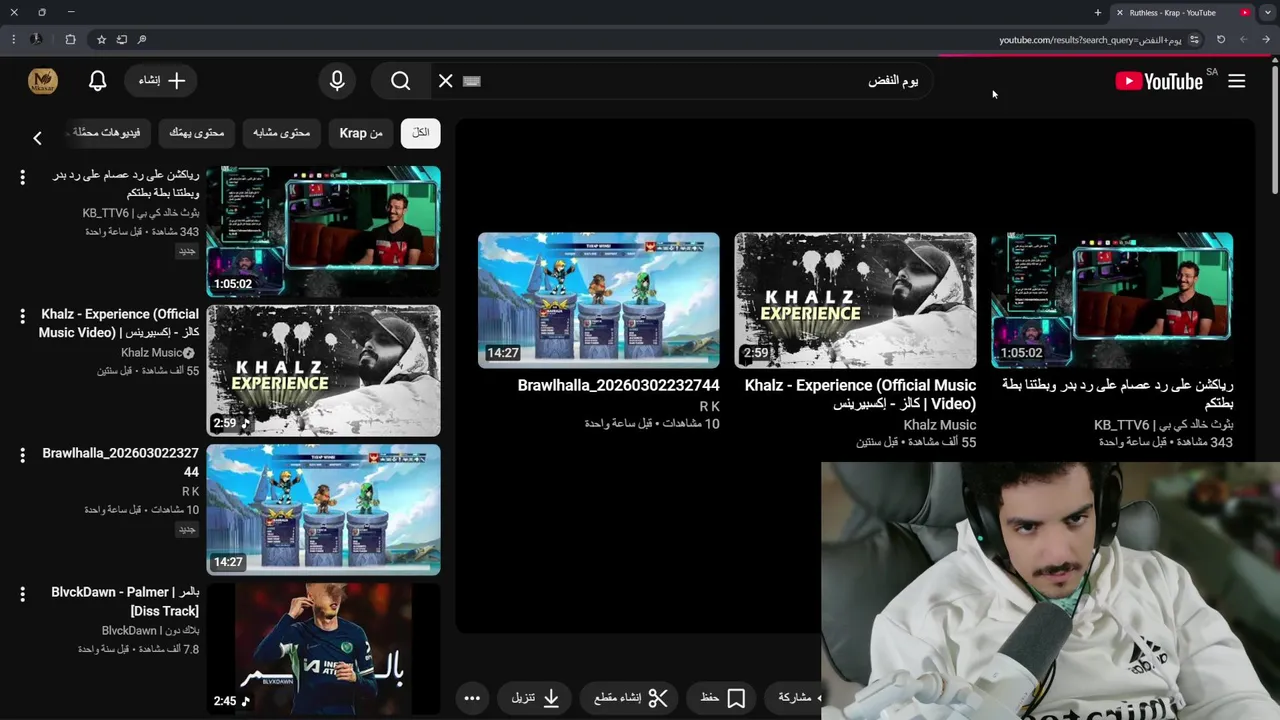Open the Mkasar account avatar menu

43,81
